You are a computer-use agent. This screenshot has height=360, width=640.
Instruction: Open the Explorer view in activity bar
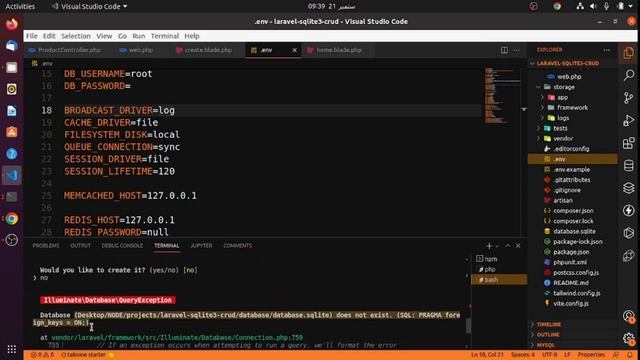(x=629, y=53)
